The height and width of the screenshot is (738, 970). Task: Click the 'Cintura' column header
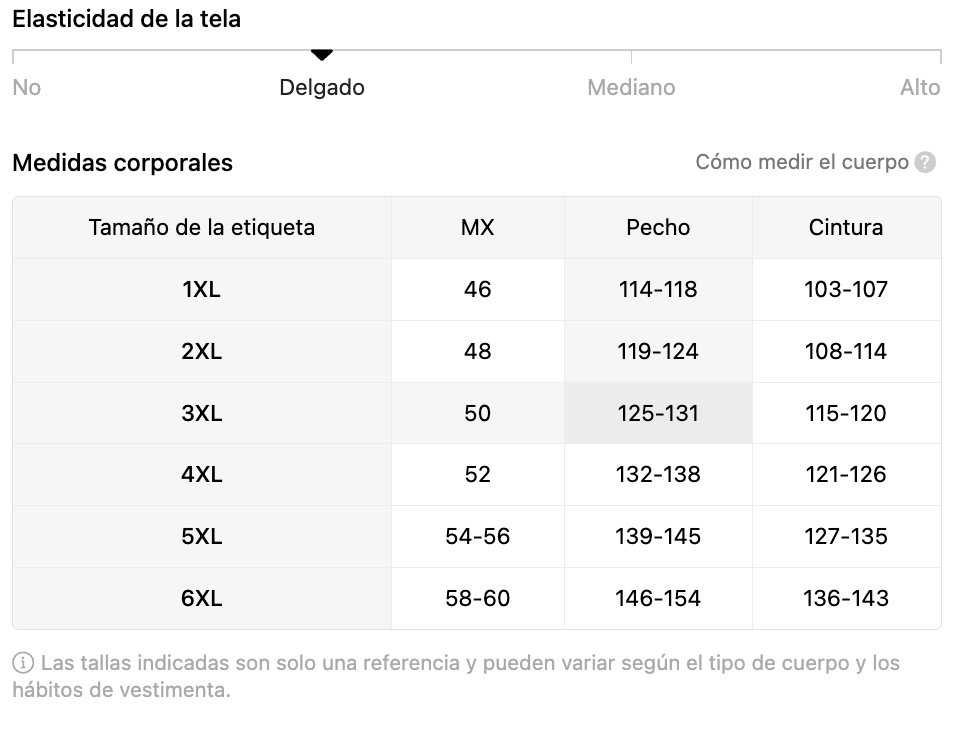(846, 228)
